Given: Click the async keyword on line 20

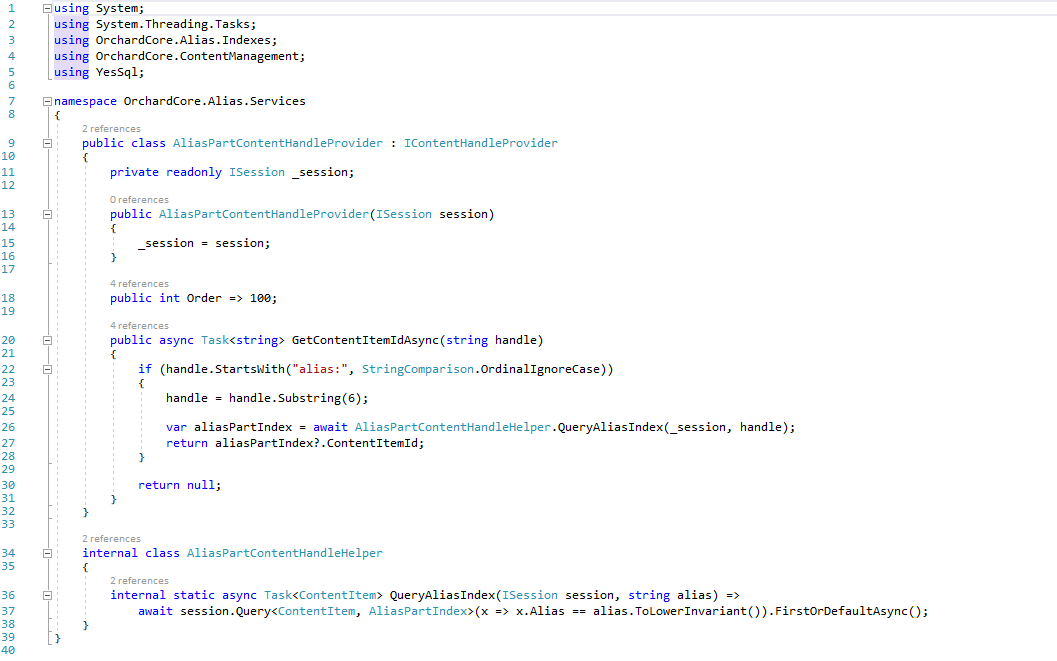Looking at the screenshot, I should [x=176, y=340].
